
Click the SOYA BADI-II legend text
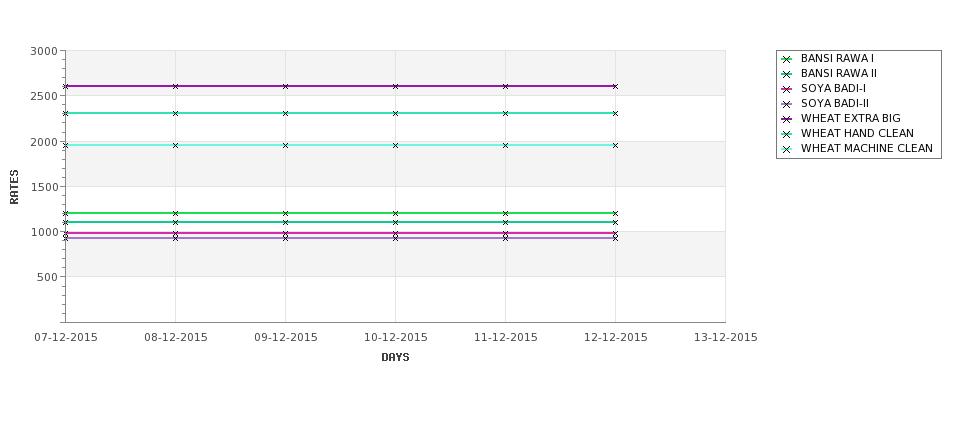click(834, 104)
